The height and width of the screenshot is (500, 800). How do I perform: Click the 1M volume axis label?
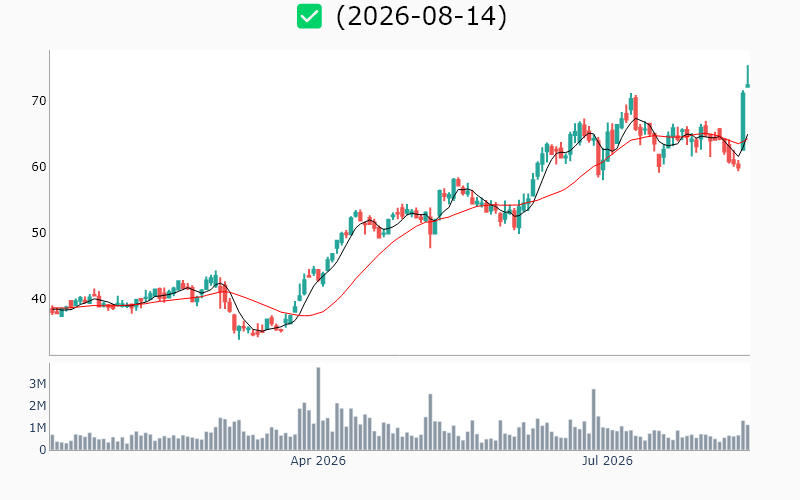click(38, 428)
